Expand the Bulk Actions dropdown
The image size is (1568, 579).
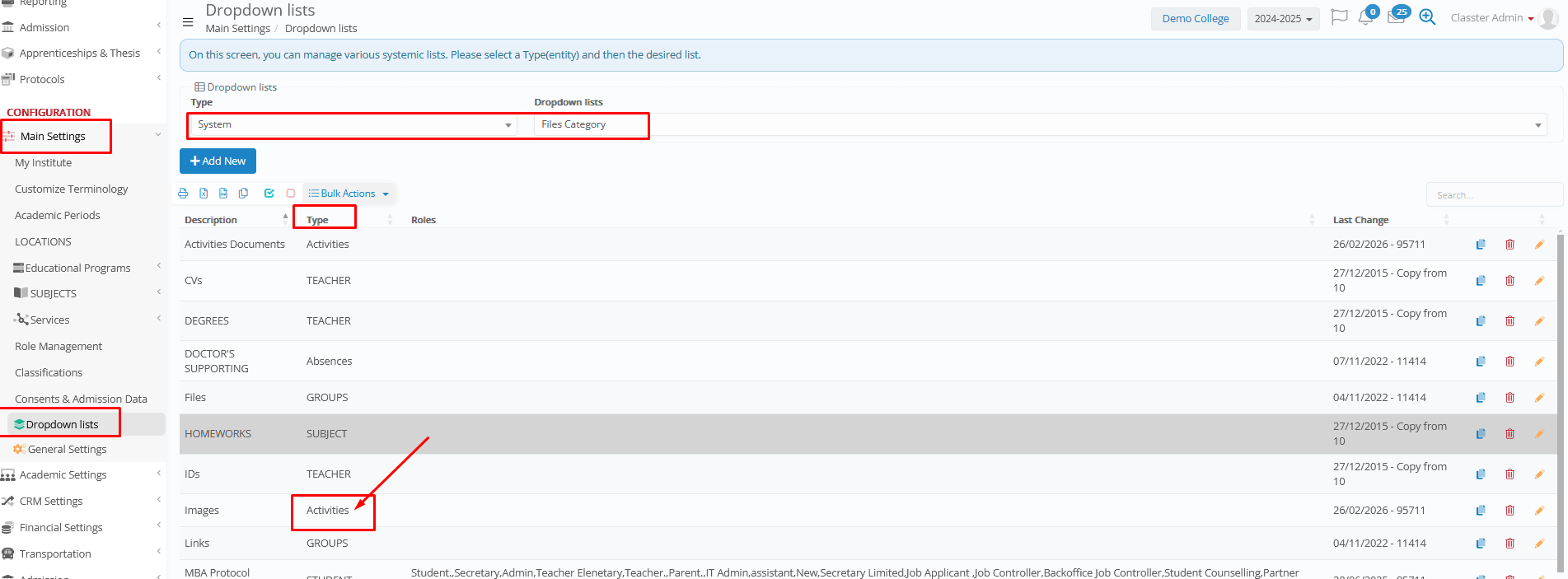(349, 194)
